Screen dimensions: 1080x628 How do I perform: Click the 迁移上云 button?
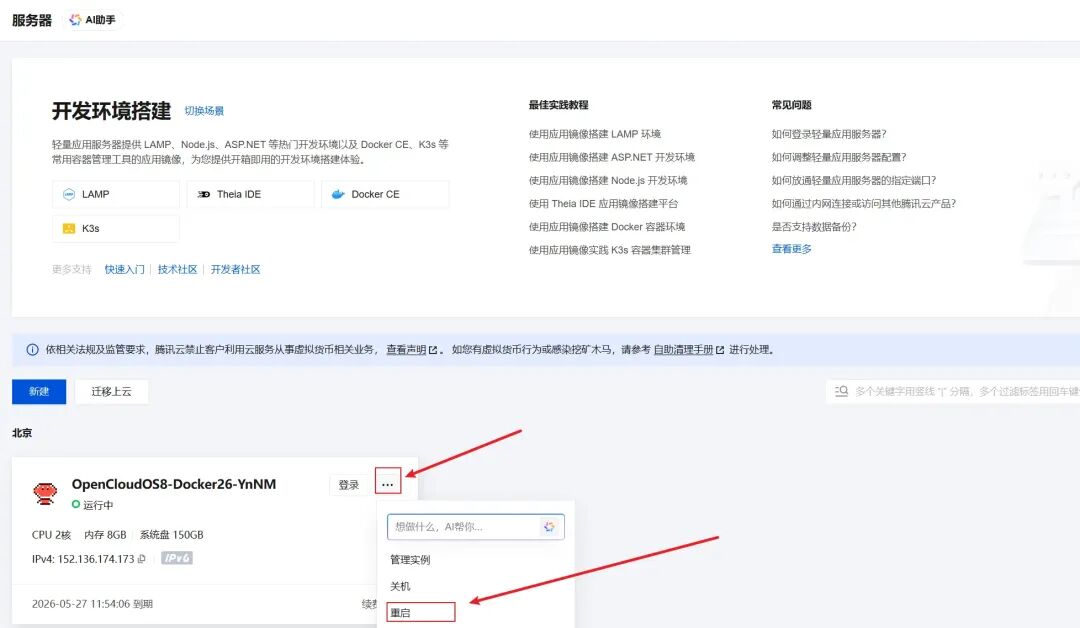[x=112, y=392]
